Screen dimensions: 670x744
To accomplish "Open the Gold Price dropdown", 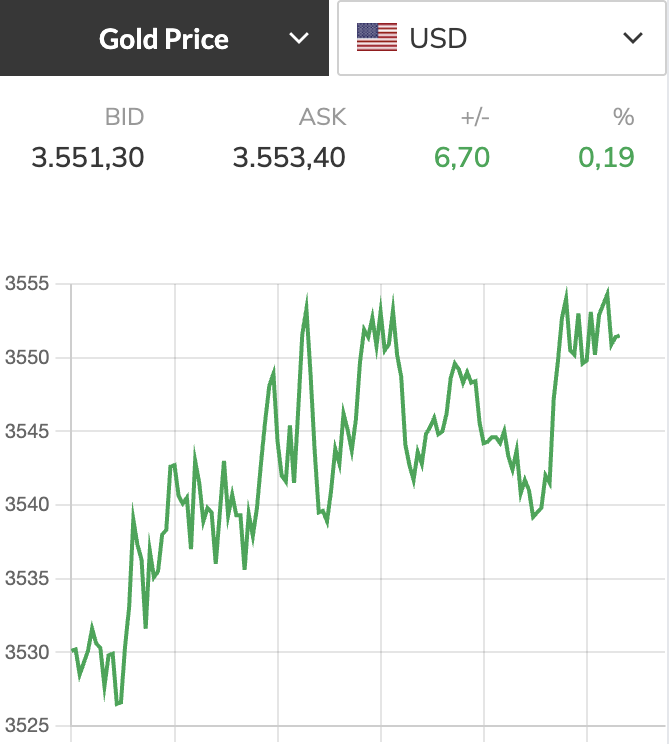I will (x=164, y=38).
